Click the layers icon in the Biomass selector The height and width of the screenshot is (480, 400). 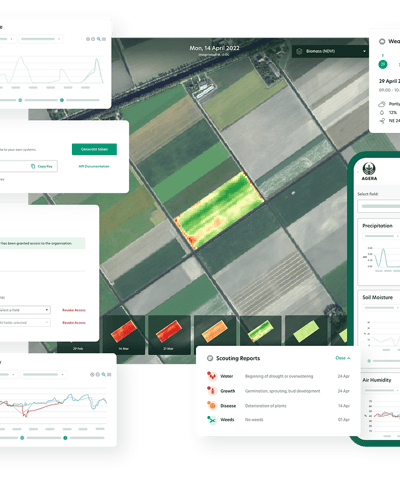point(299,51)
